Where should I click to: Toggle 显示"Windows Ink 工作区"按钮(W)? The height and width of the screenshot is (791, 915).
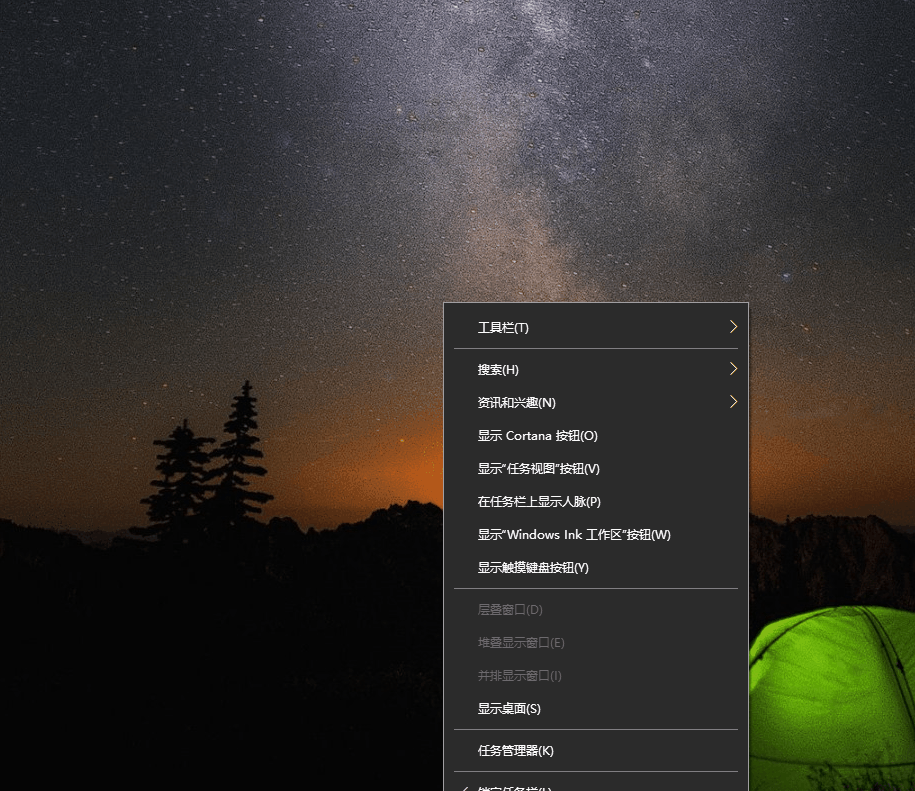pyautogui.click(x=574, y=535)
